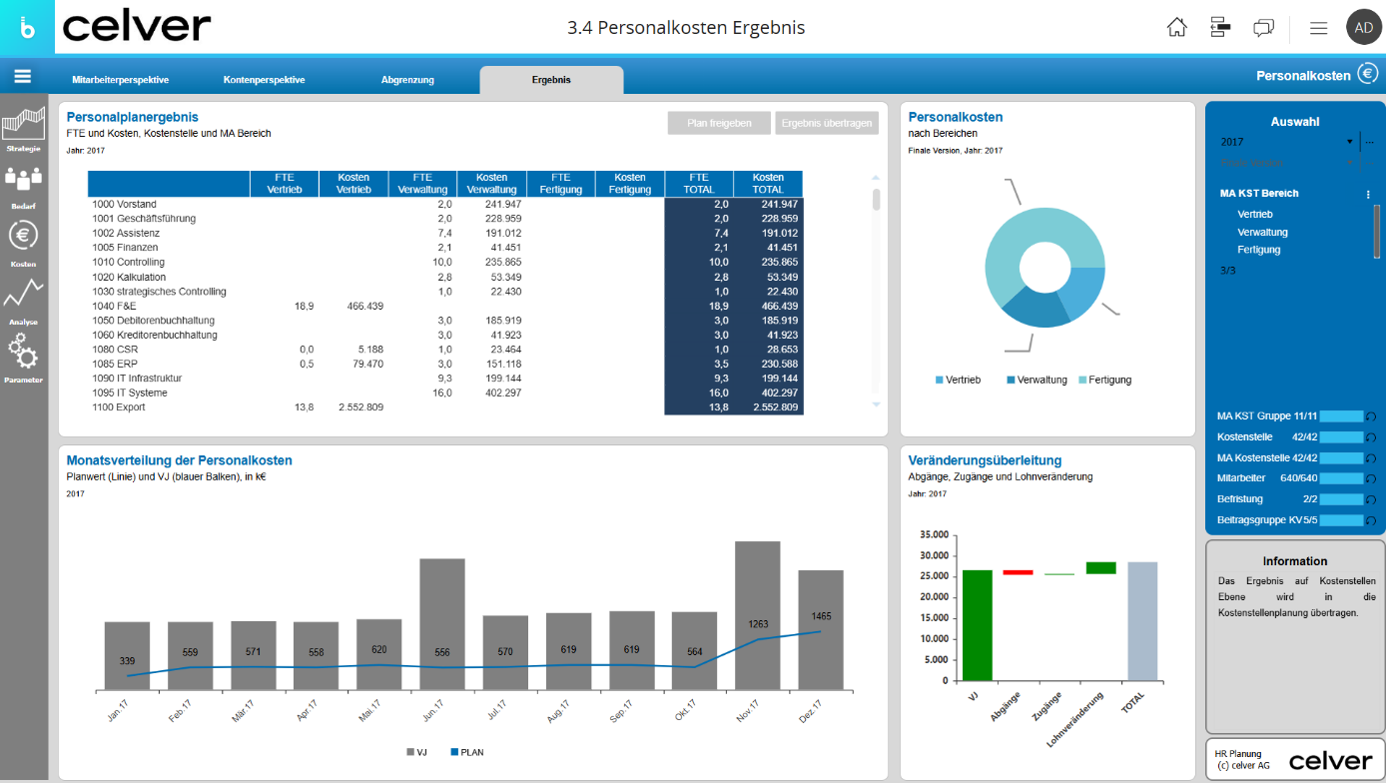1386x783 pixels.
Task: Click the Ergebnis übertragen button
Action: (x=827, y=123)
